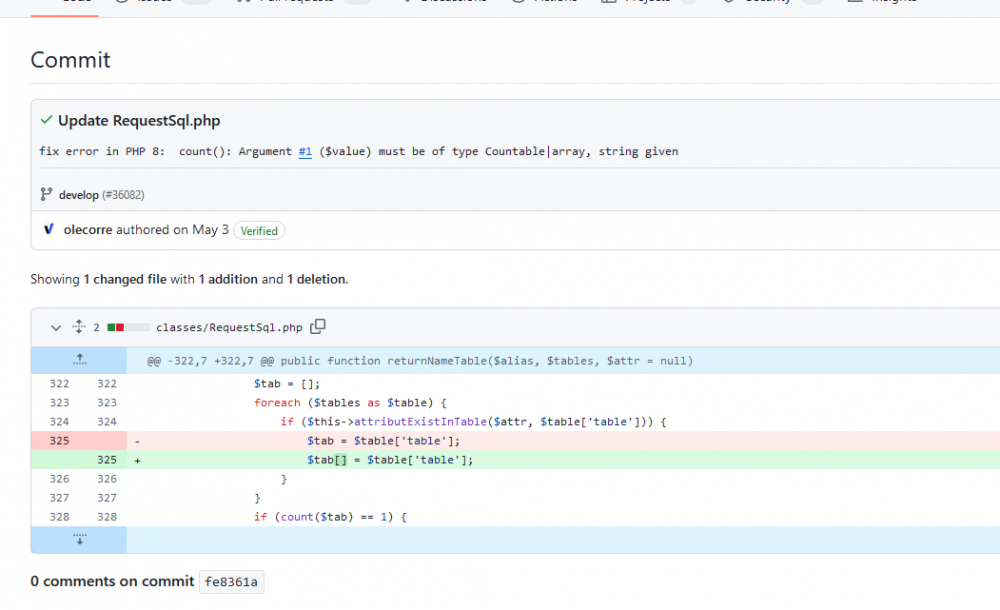The image size is (1000, 610).
Task: Collapse the classes/RequestSql.php file diff
Action: click(x=56, y=327)
